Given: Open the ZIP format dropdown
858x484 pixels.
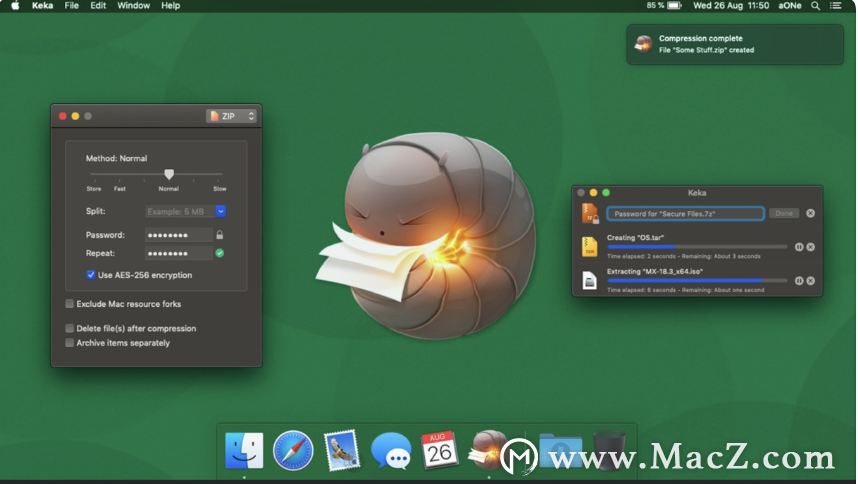Looking at the screenshot, I should 231,116.
